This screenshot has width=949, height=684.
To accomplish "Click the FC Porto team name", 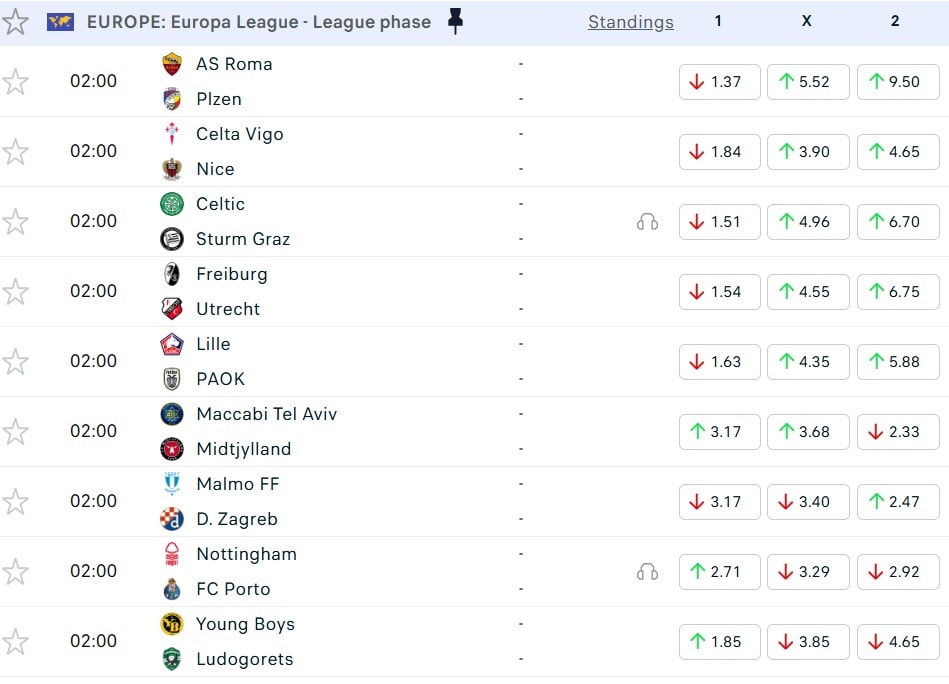I will tap(233, 589).
